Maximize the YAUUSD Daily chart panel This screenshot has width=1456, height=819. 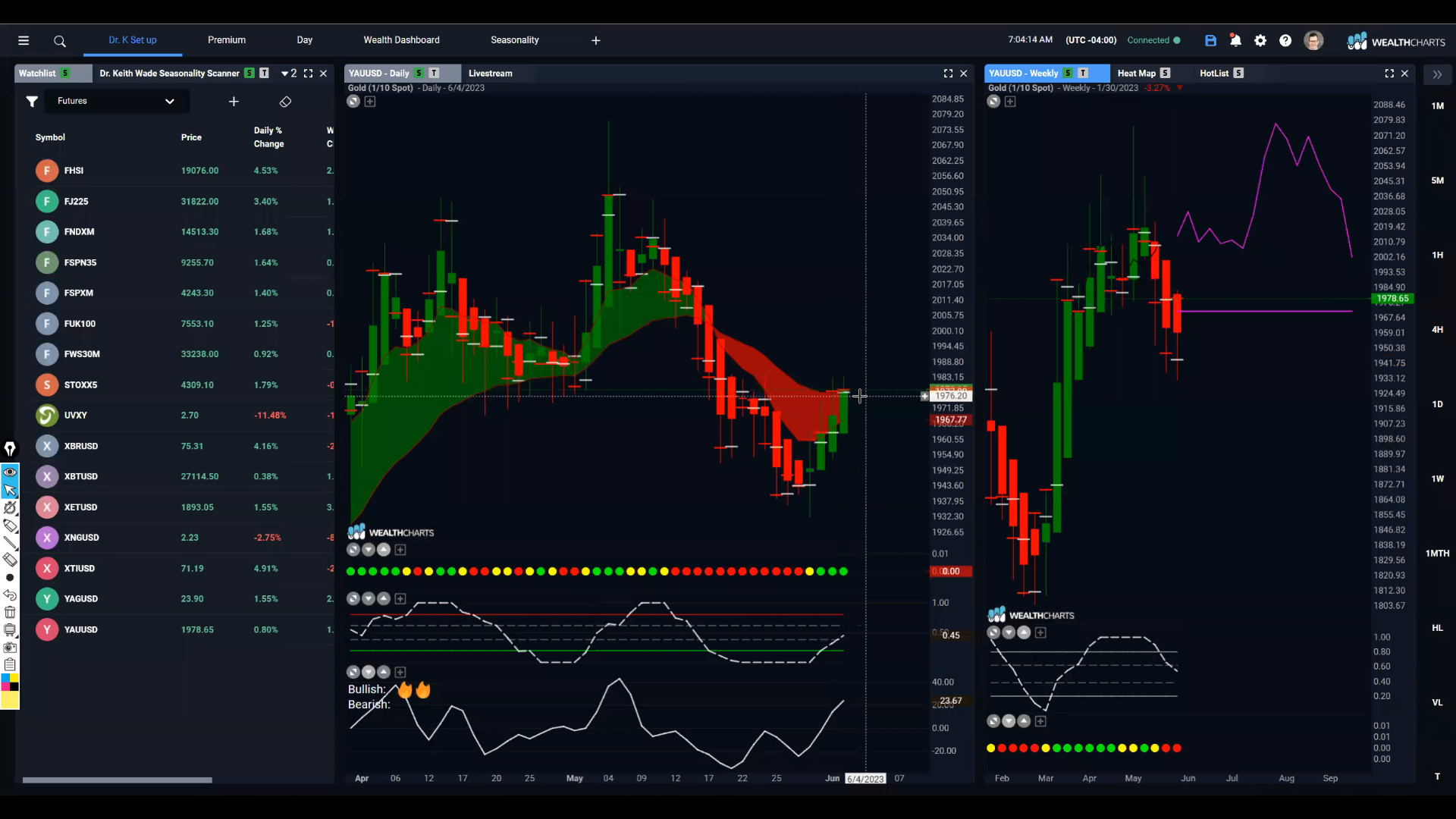tap(948, 74)
